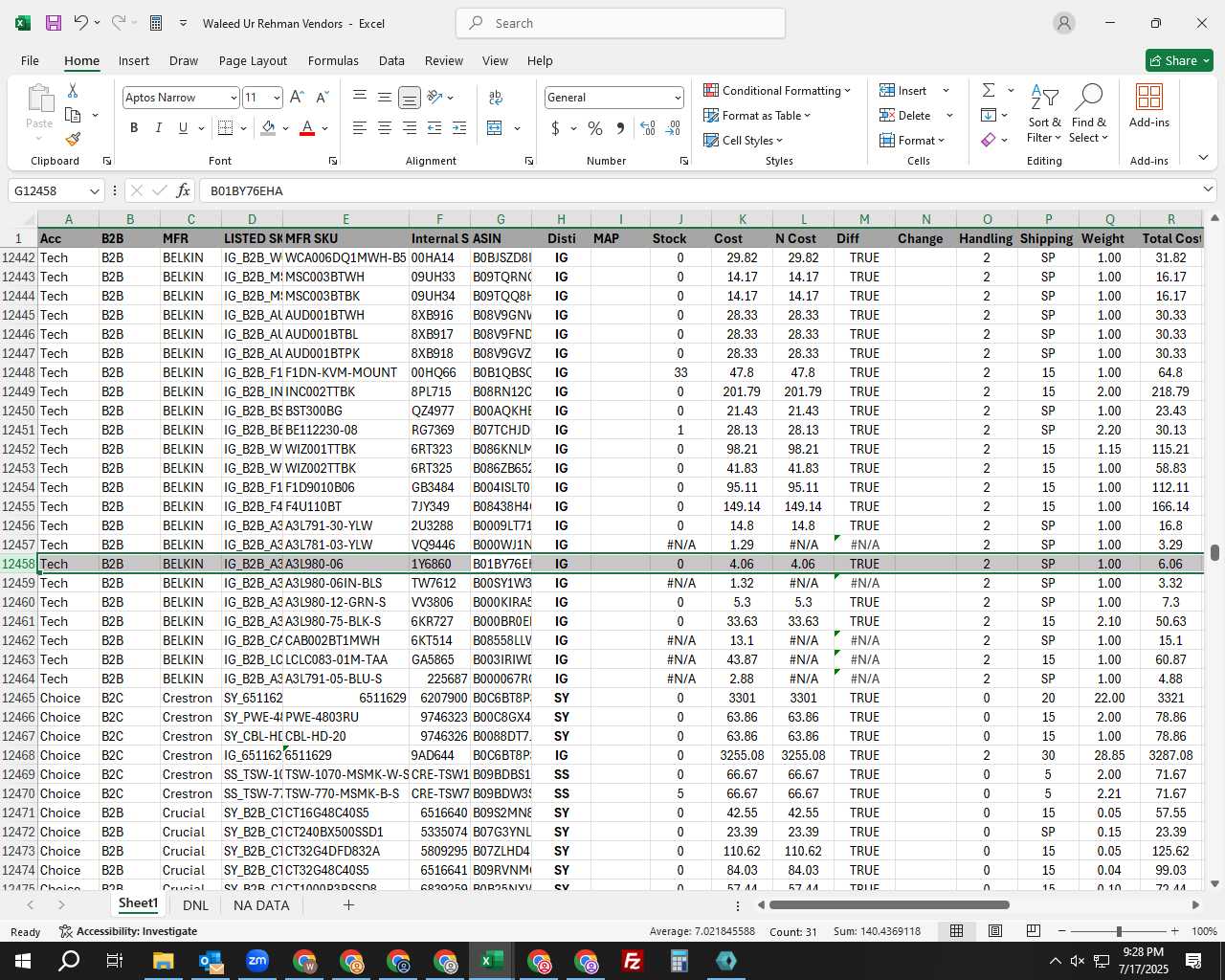Image resolution: width=1225 pixels, height=980 pixels.
Task: Switch to Page Layout view icon
Action: (995, 931)
